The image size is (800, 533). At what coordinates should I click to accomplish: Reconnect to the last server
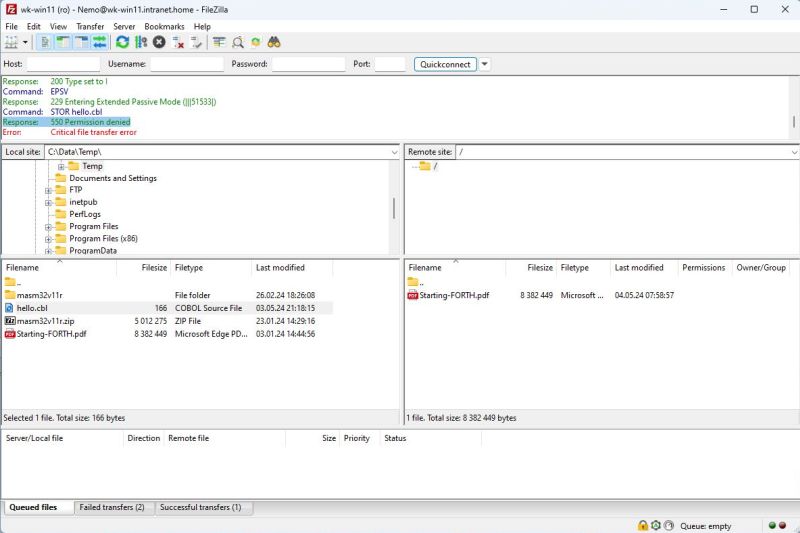pyautogui.click(x=196, y=42)
